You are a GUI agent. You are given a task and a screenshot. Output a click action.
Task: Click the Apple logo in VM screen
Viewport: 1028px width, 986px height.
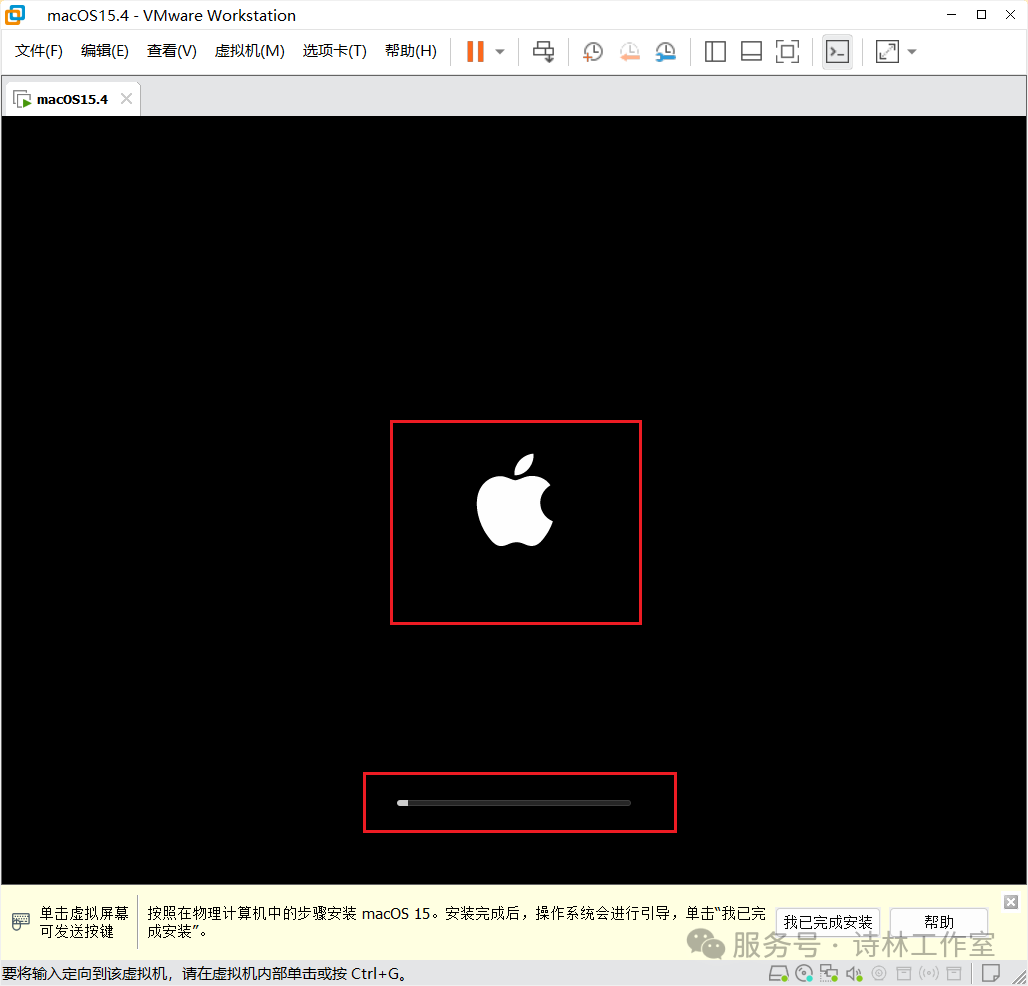pos(515,500)
